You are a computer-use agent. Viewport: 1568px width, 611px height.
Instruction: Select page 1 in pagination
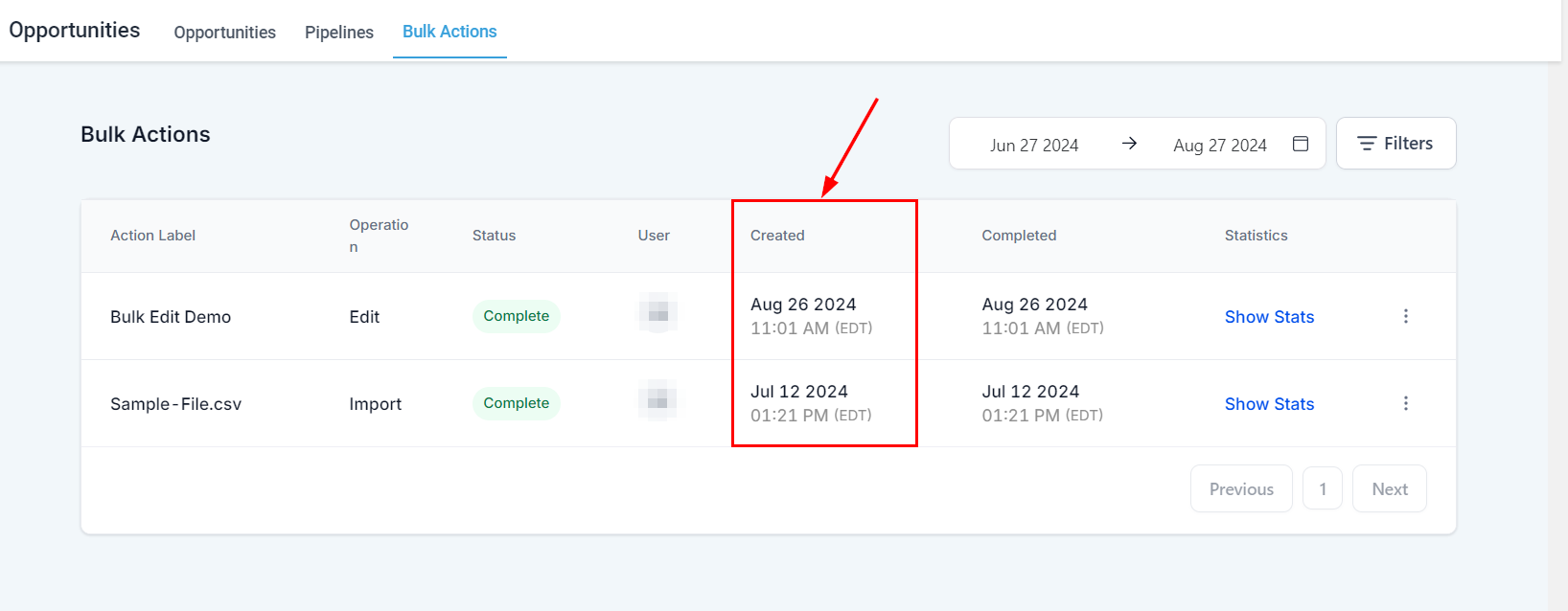point(1323,489)
